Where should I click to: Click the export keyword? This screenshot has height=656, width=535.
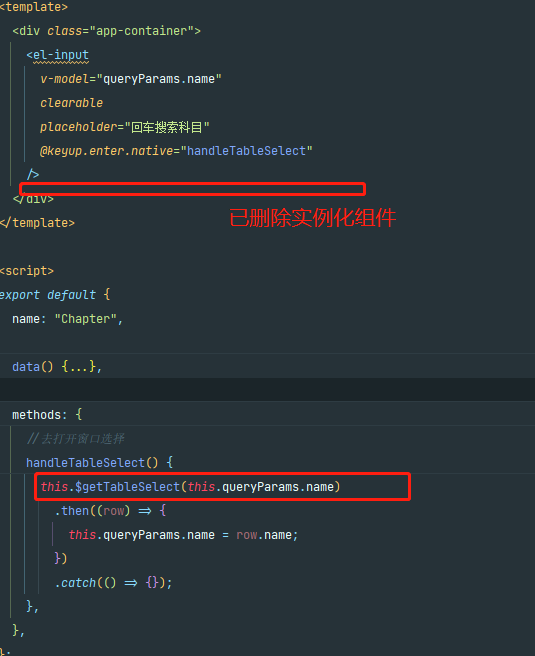[x=20, y=295]
